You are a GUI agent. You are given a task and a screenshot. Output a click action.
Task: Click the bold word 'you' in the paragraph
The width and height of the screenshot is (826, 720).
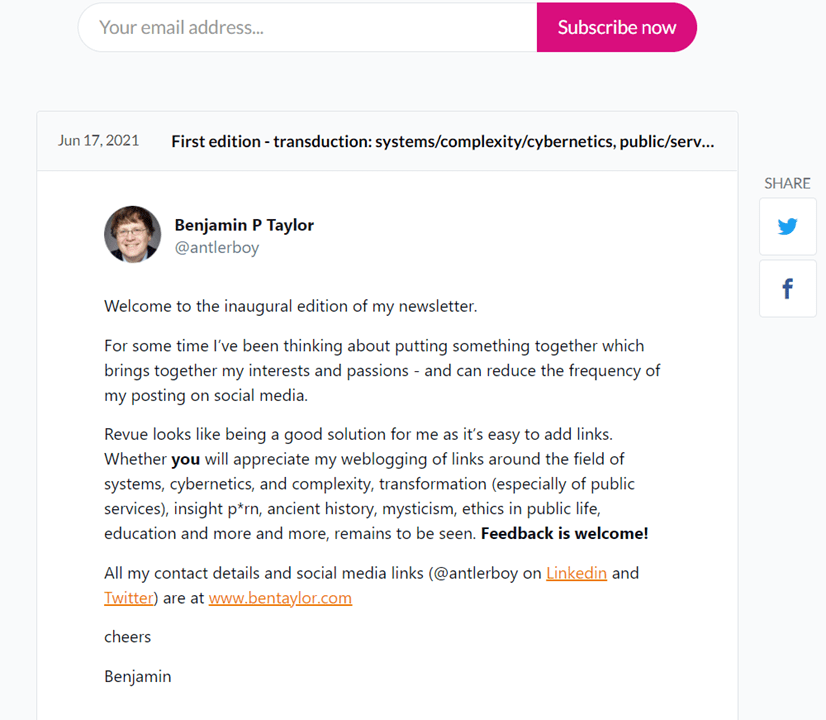(x=186, y=460)
